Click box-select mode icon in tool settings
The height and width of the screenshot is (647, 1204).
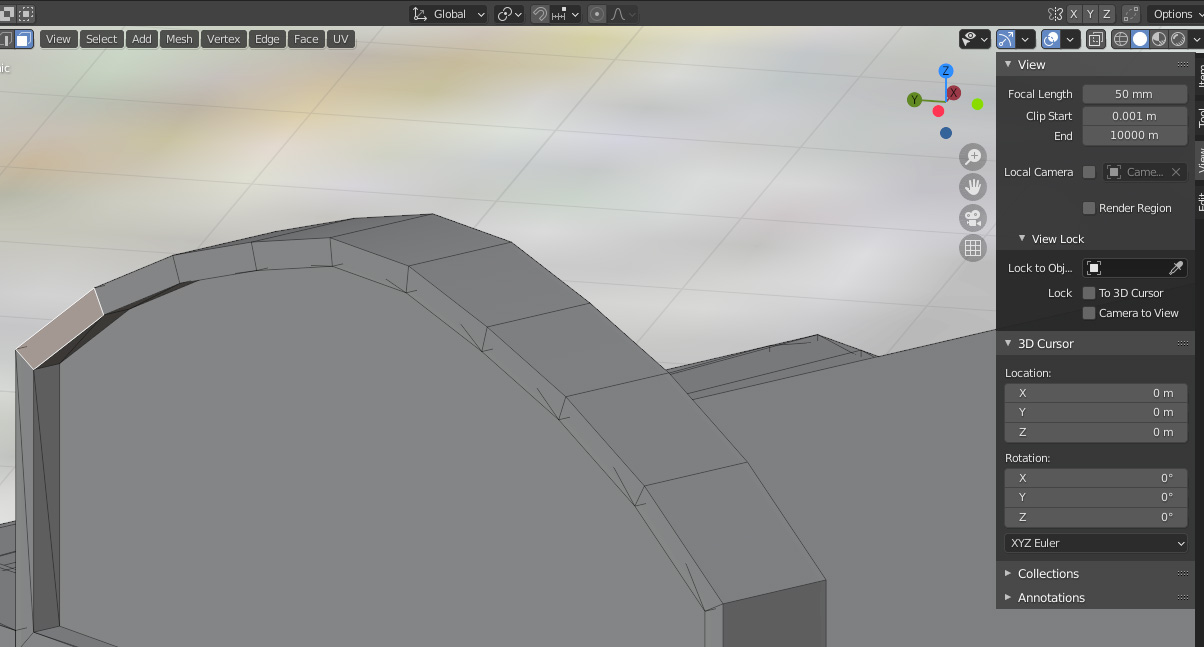point(25,14)
